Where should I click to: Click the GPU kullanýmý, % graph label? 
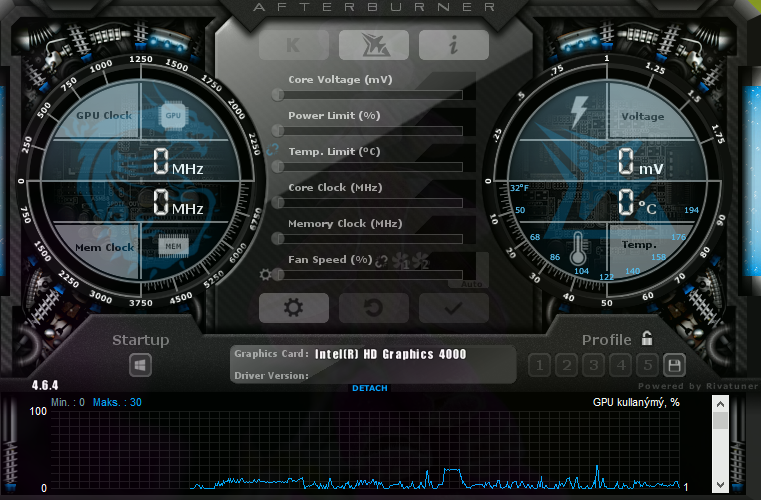click(636, 402)
